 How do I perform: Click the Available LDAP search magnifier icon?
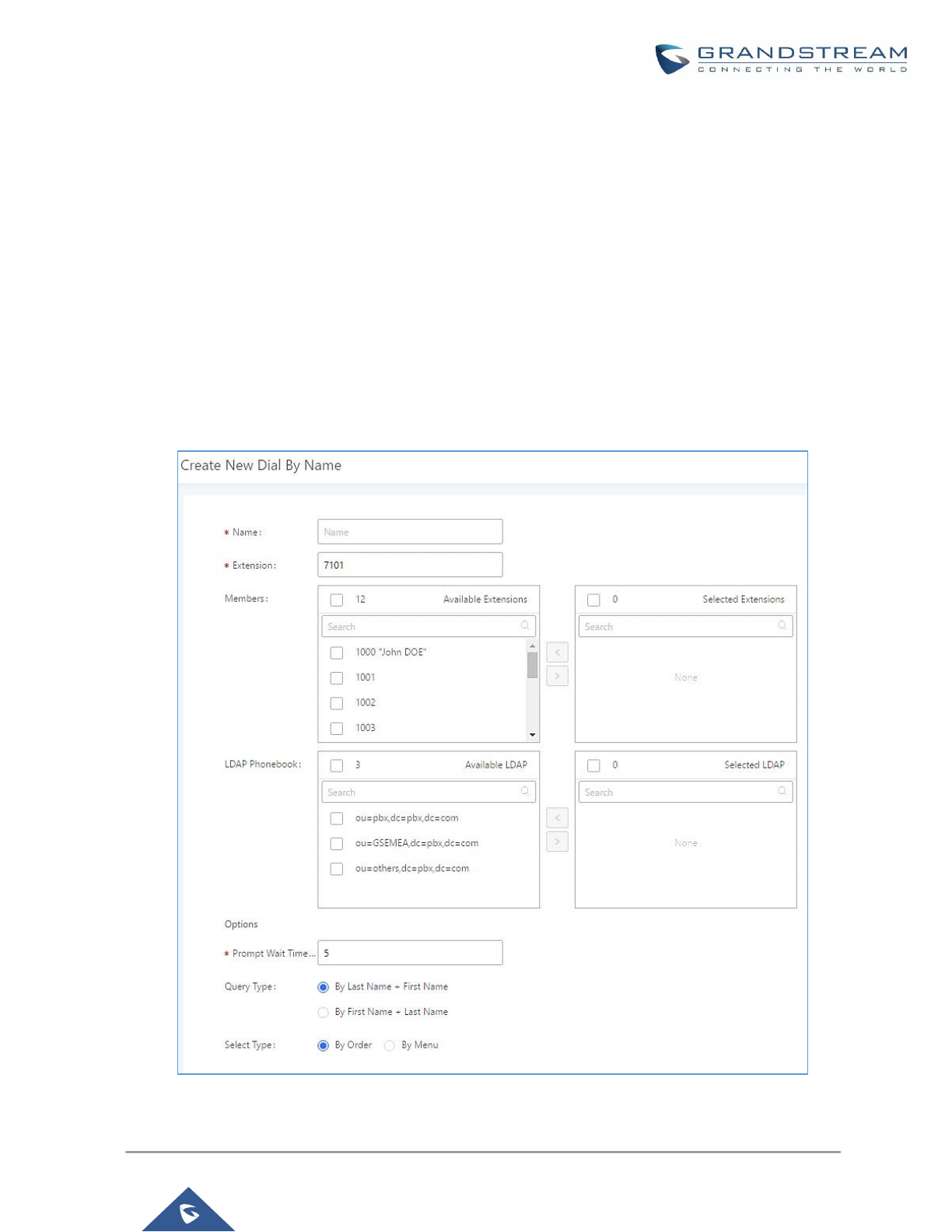(525, 791)
